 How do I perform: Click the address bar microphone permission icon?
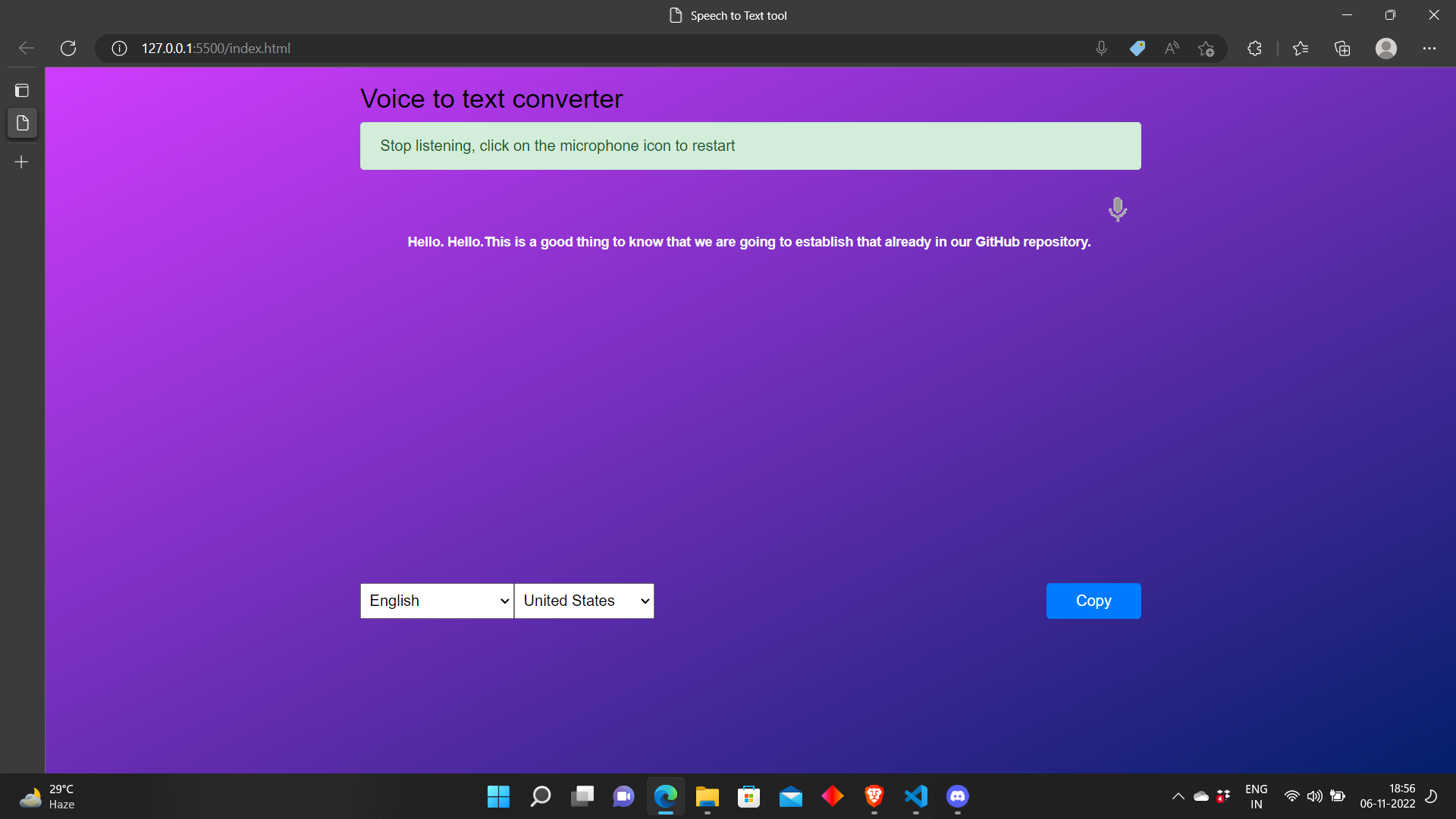click(1101, 49)
